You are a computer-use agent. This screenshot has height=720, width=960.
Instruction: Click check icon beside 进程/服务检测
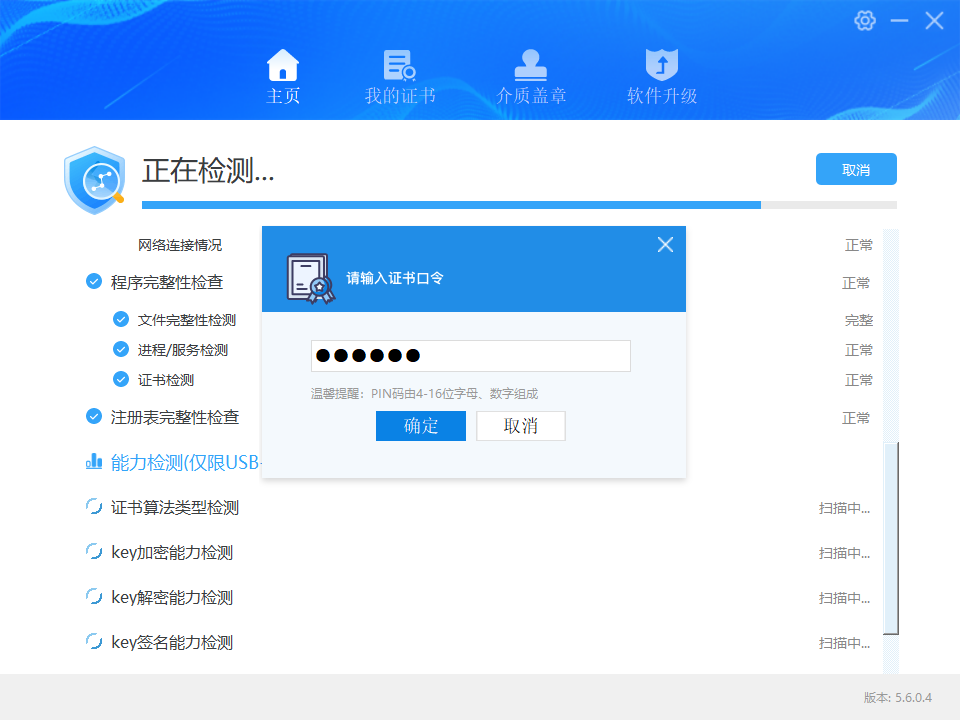121,349
